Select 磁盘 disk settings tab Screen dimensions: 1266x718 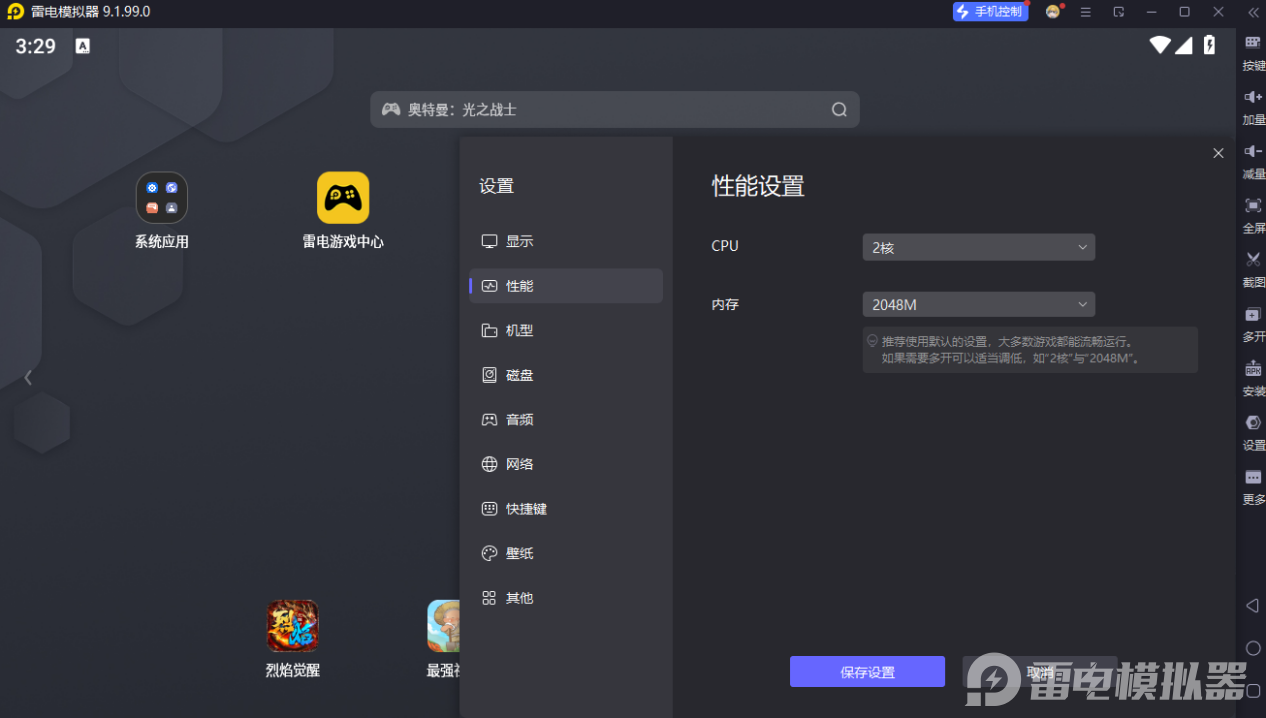pyautogui.click(x=566, y=375)
